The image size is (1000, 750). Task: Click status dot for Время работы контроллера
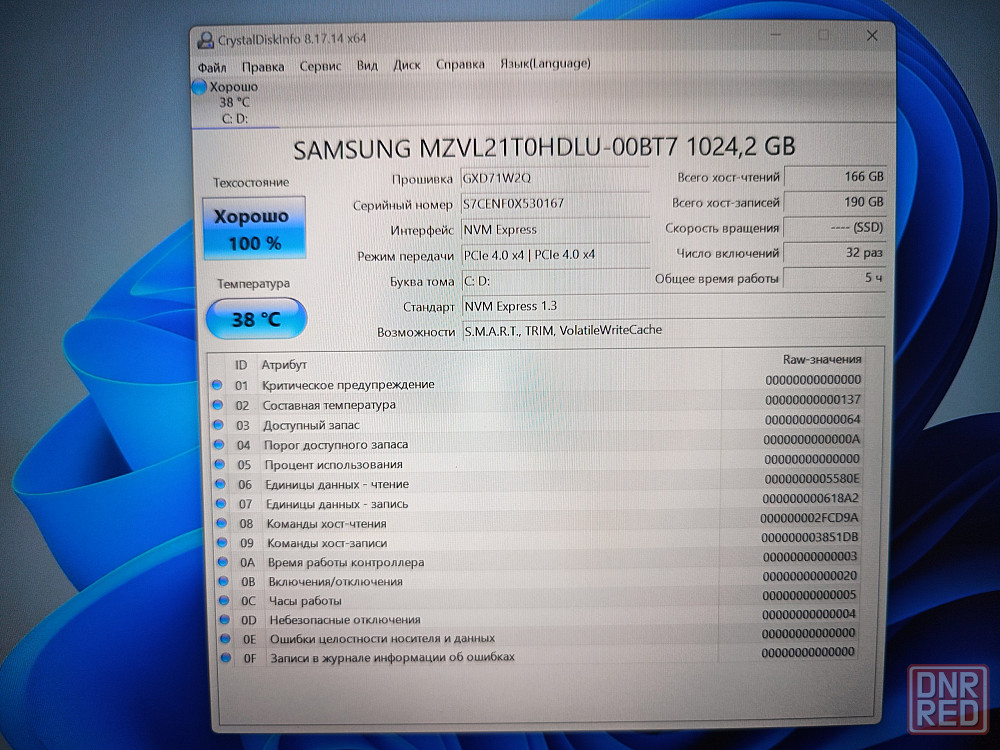click(x=223, y=562)
